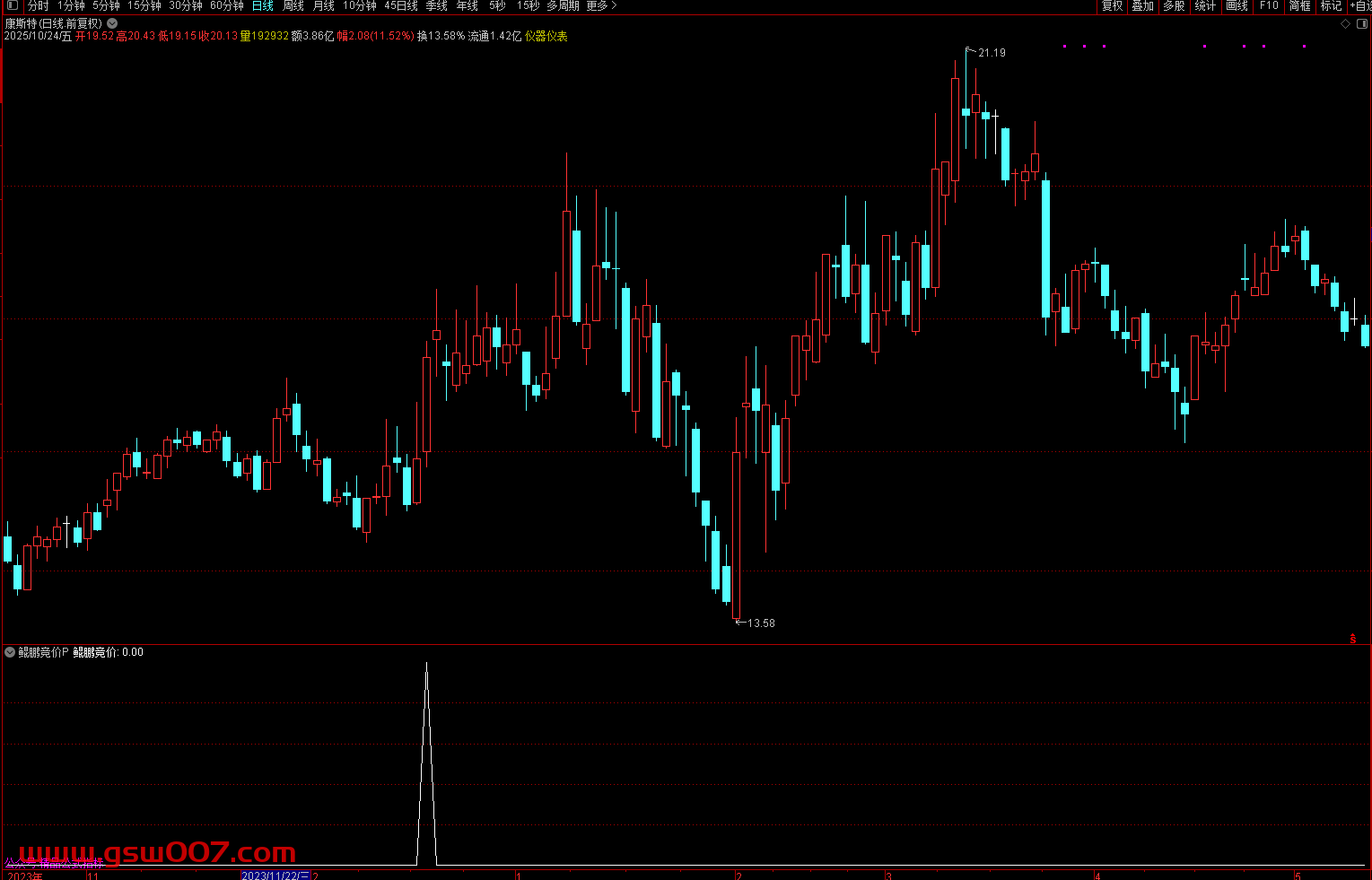The height and width of the screenshot is (880, 1372).
Task: Toggle the right sidebar panel icon
Action: 1360,24
